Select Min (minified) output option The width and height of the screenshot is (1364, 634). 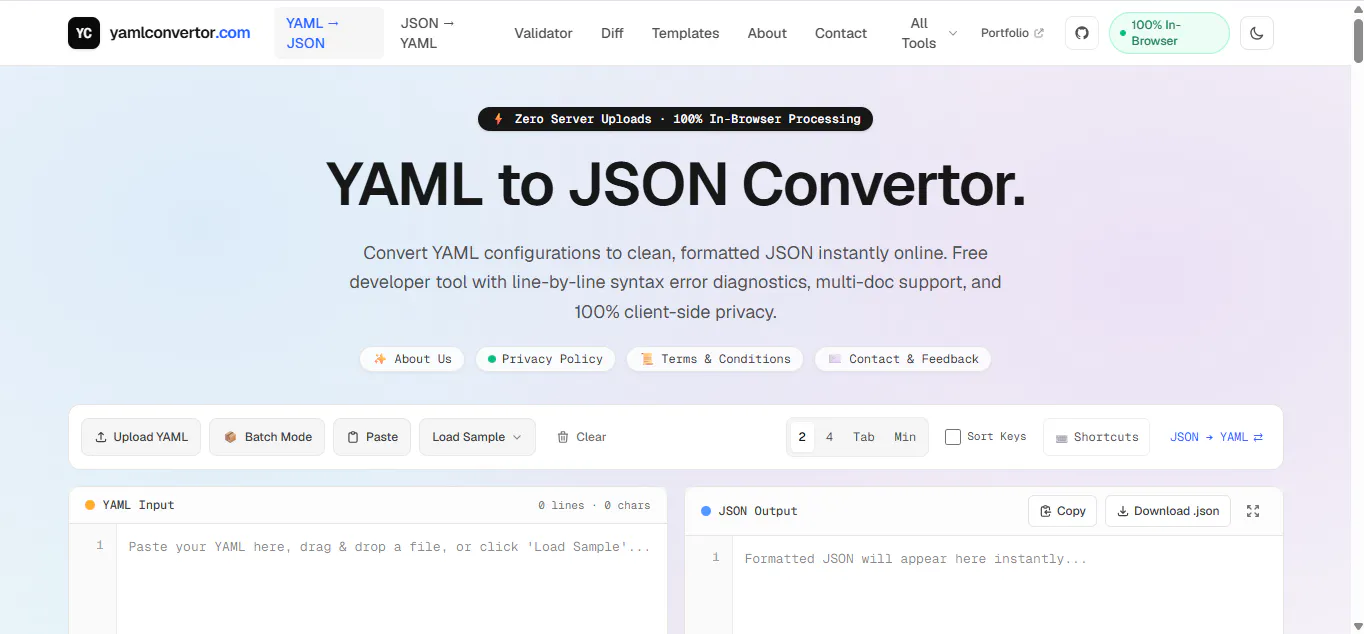coord(905,437)
